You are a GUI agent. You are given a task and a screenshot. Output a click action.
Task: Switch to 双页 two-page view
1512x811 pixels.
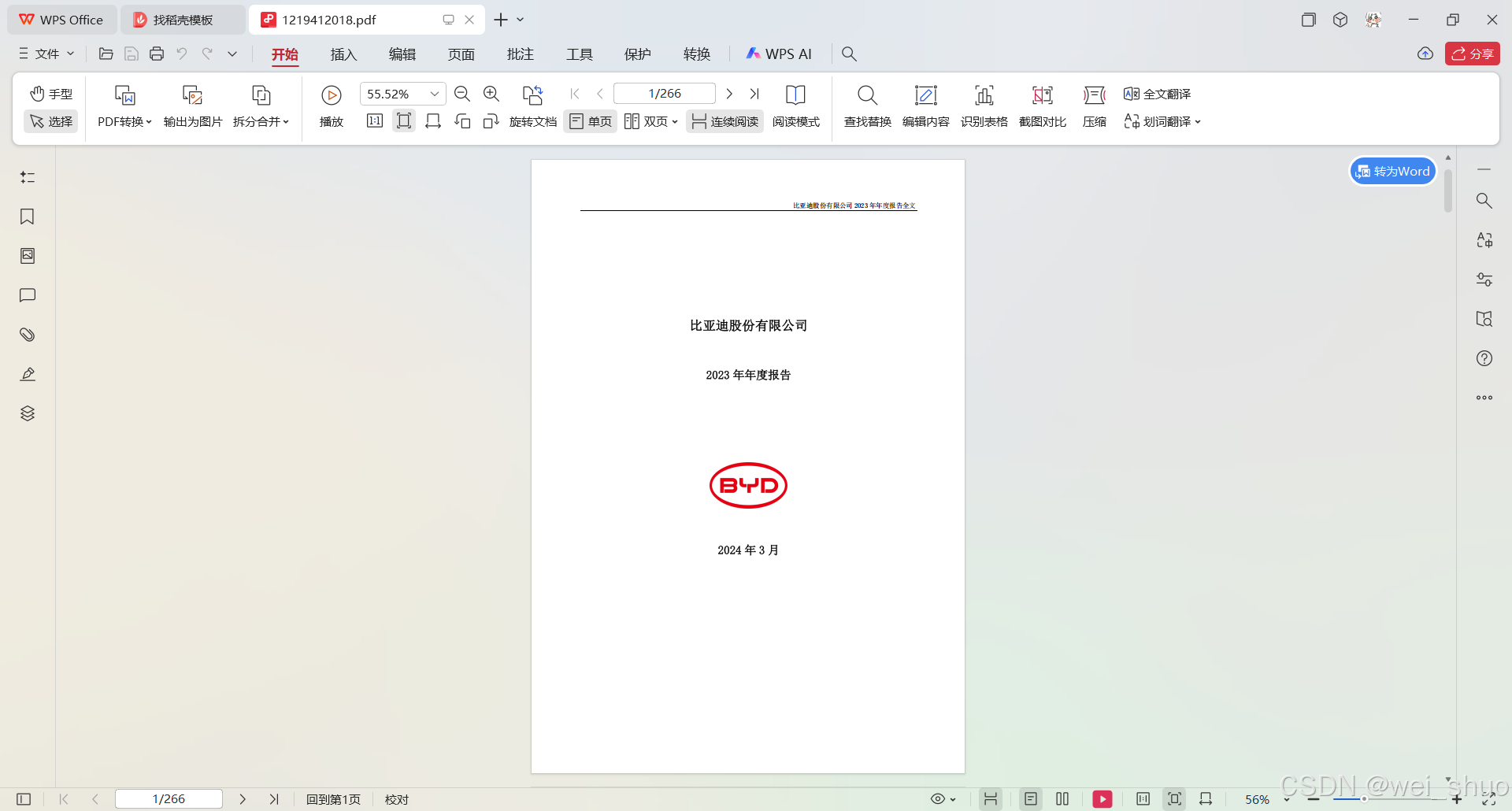click(x=650, y=121)
